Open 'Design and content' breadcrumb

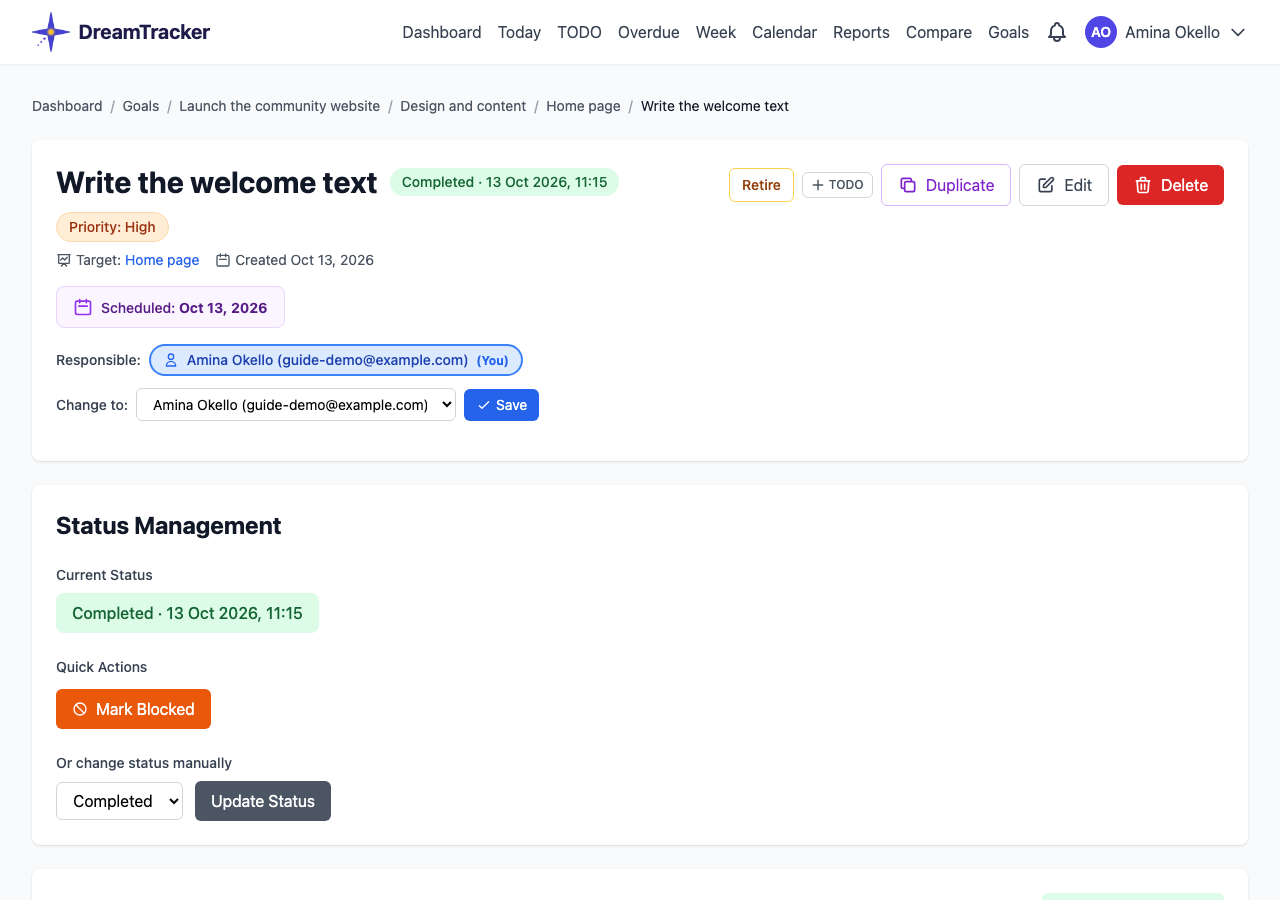463,106
